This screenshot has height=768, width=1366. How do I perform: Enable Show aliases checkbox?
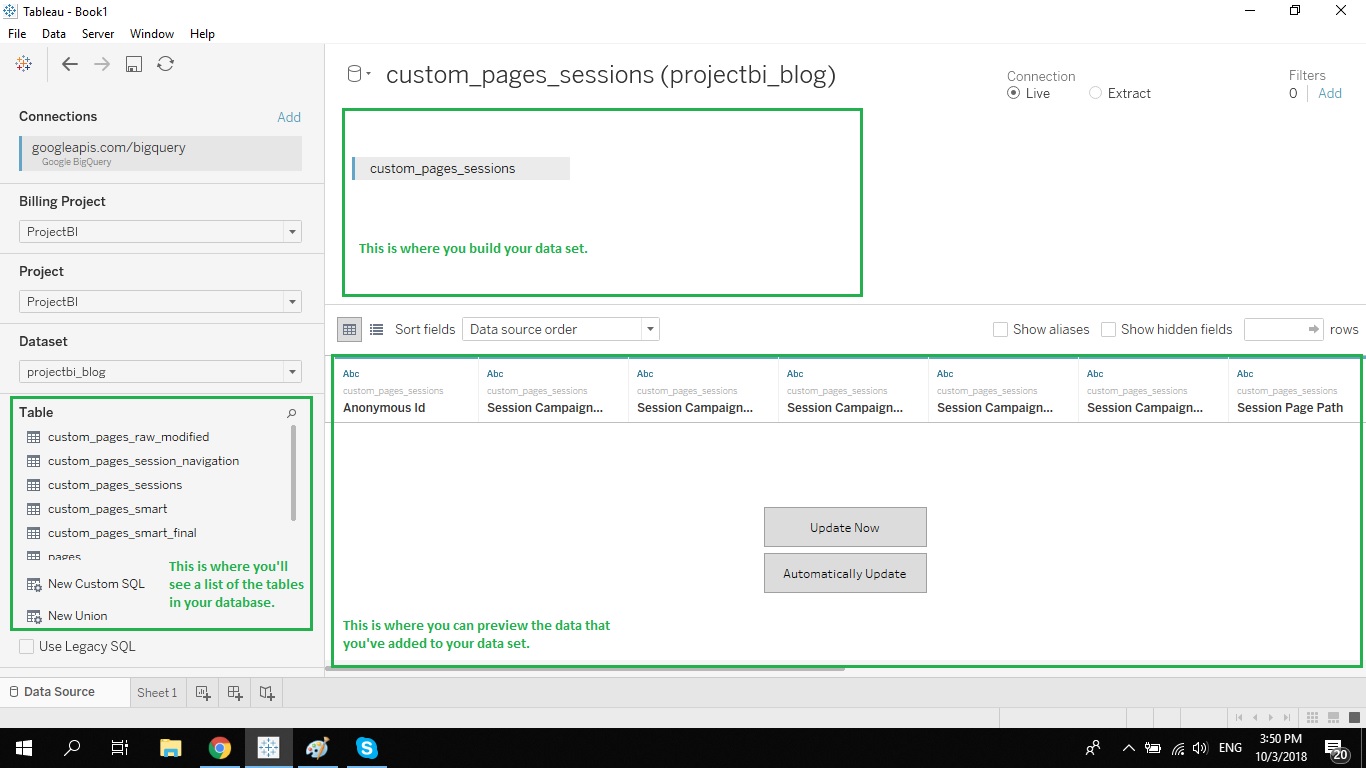click(1000, 329)
